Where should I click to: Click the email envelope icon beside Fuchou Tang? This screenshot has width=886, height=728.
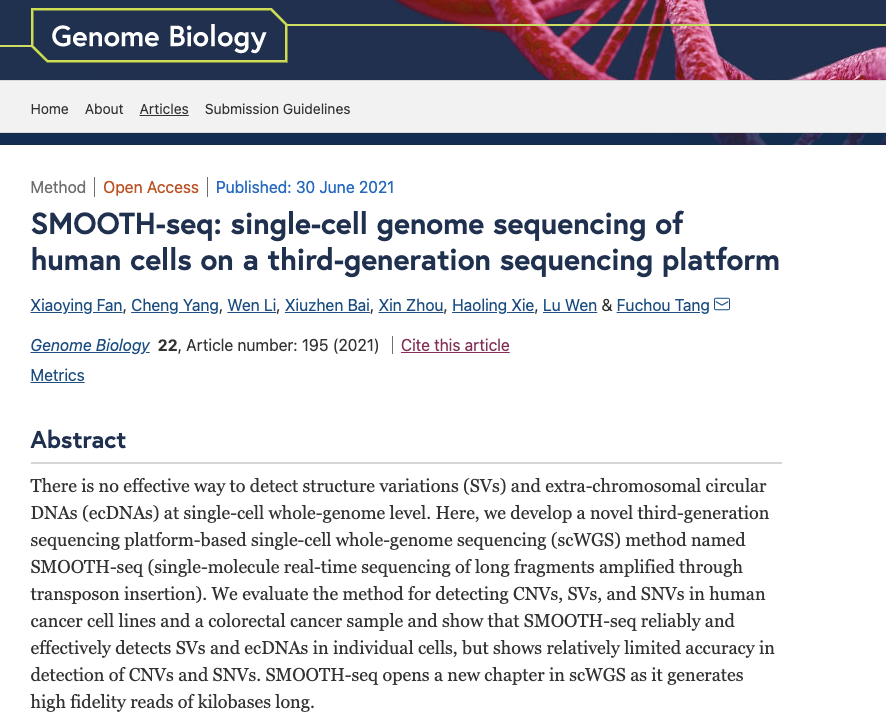click(722, 304)
